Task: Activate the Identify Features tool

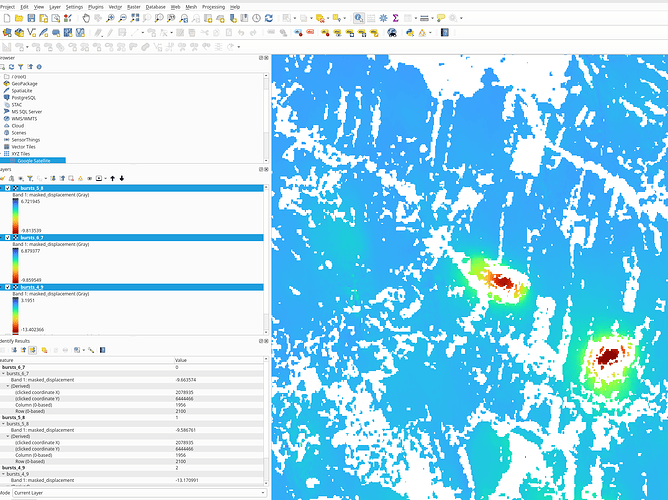Action: [x=360, y=18]
